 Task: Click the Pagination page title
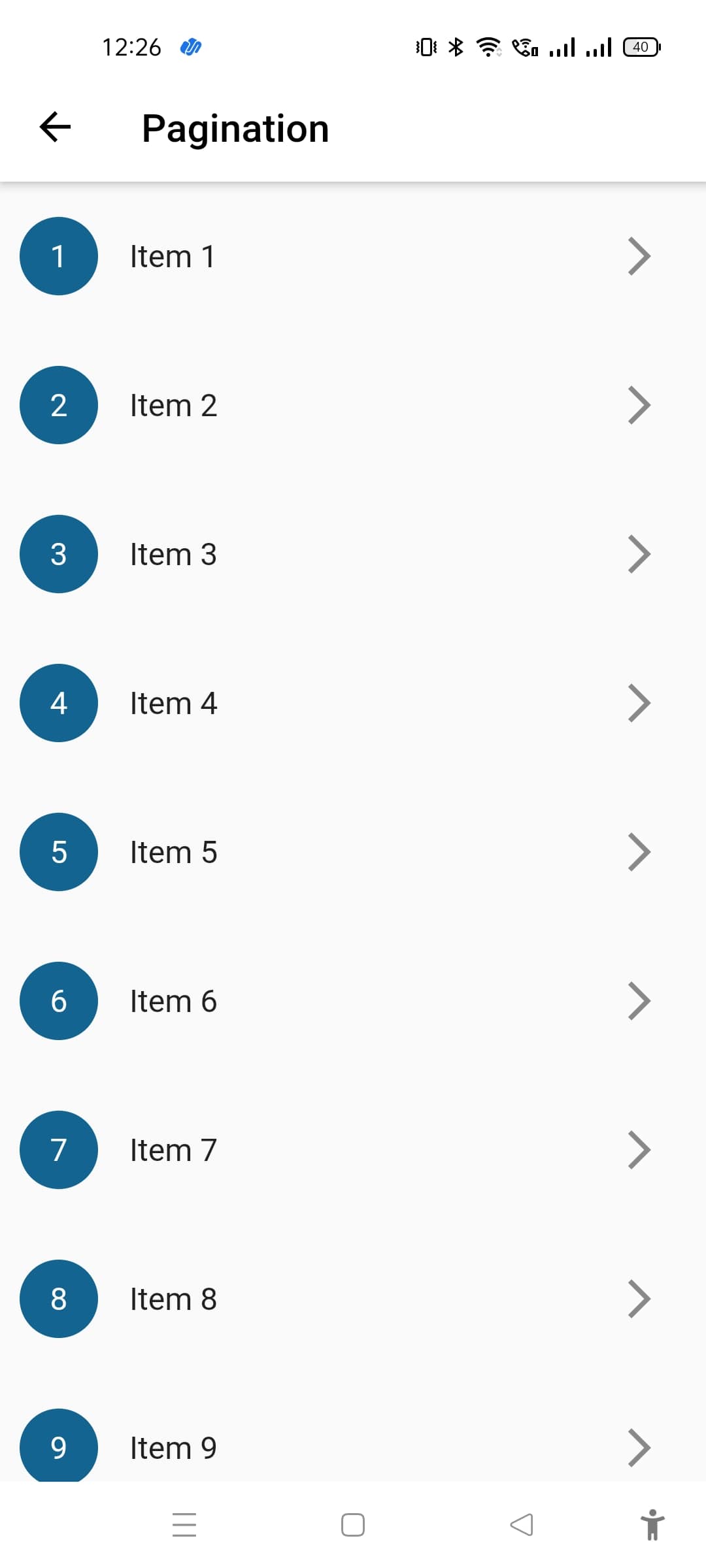(235, 128)
